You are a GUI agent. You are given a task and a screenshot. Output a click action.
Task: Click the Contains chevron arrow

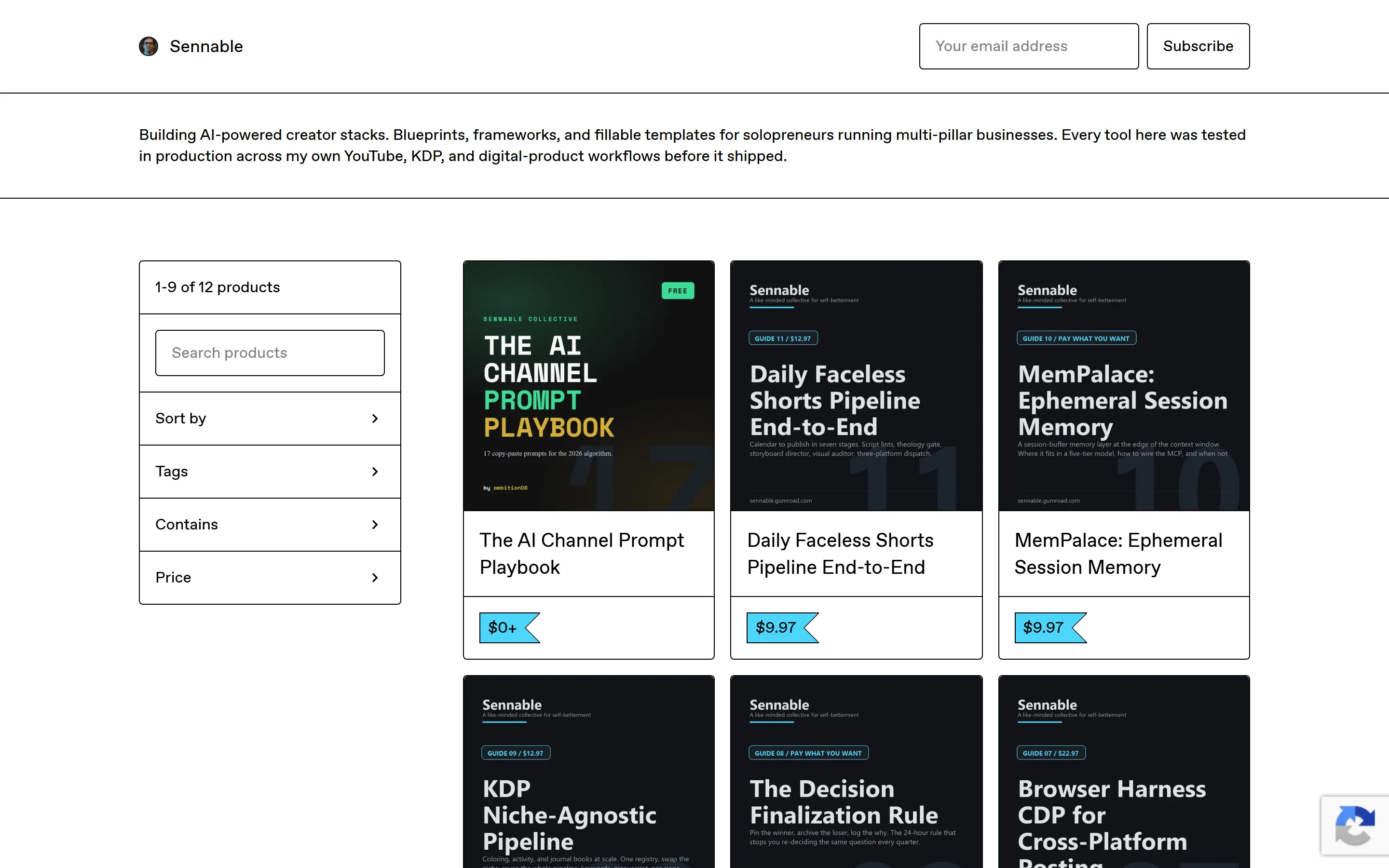[375, 525]
